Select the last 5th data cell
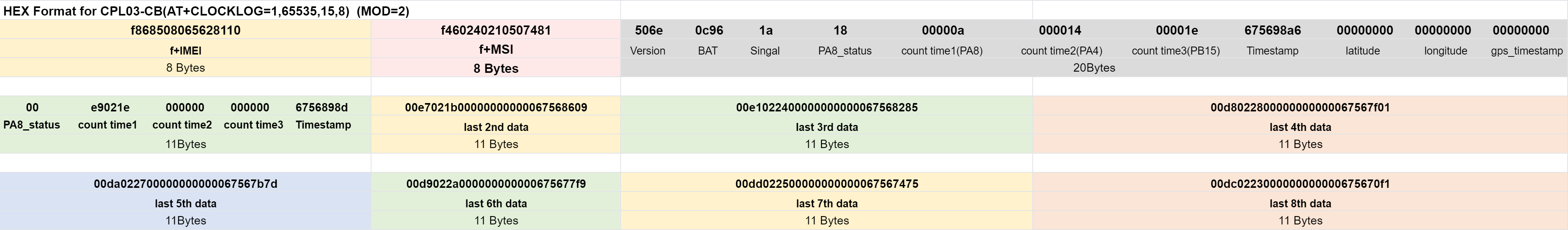1568x230 pixels. point(186,203)
